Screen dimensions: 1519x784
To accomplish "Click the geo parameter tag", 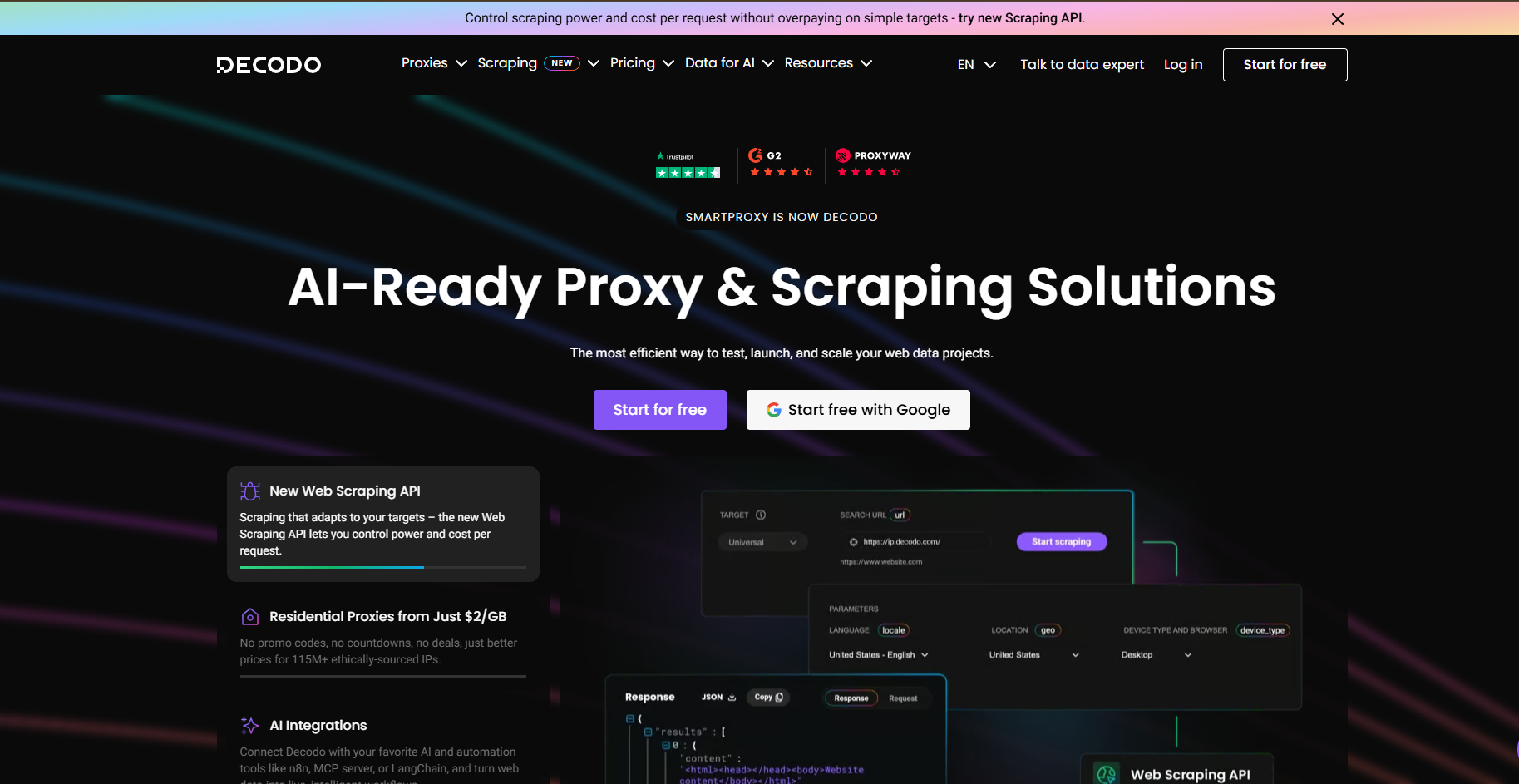I will point(1048,630).
